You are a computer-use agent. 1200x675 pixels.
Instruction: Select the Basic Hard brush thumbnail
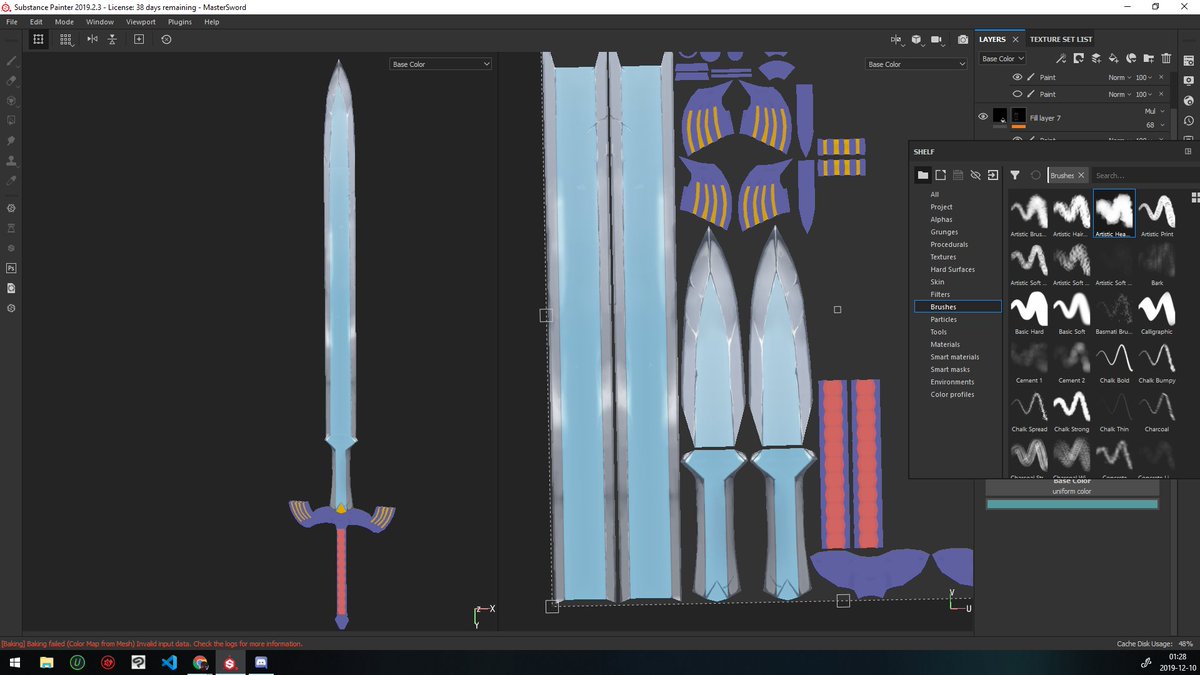tap(1029, 313)
